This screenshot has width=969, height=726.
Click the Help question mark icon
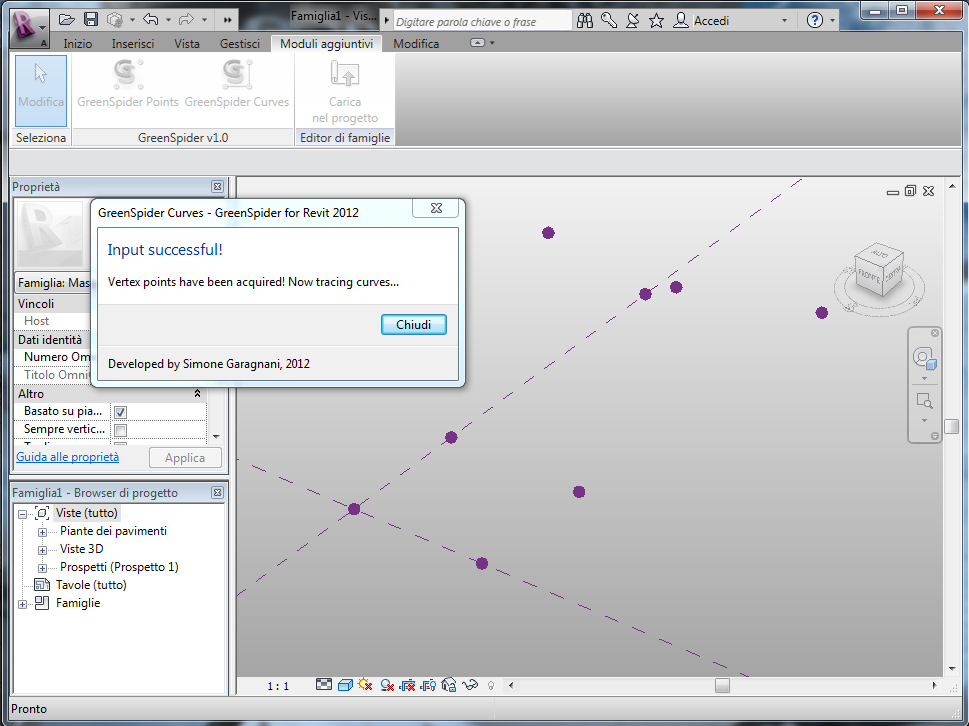pos(815,20)
